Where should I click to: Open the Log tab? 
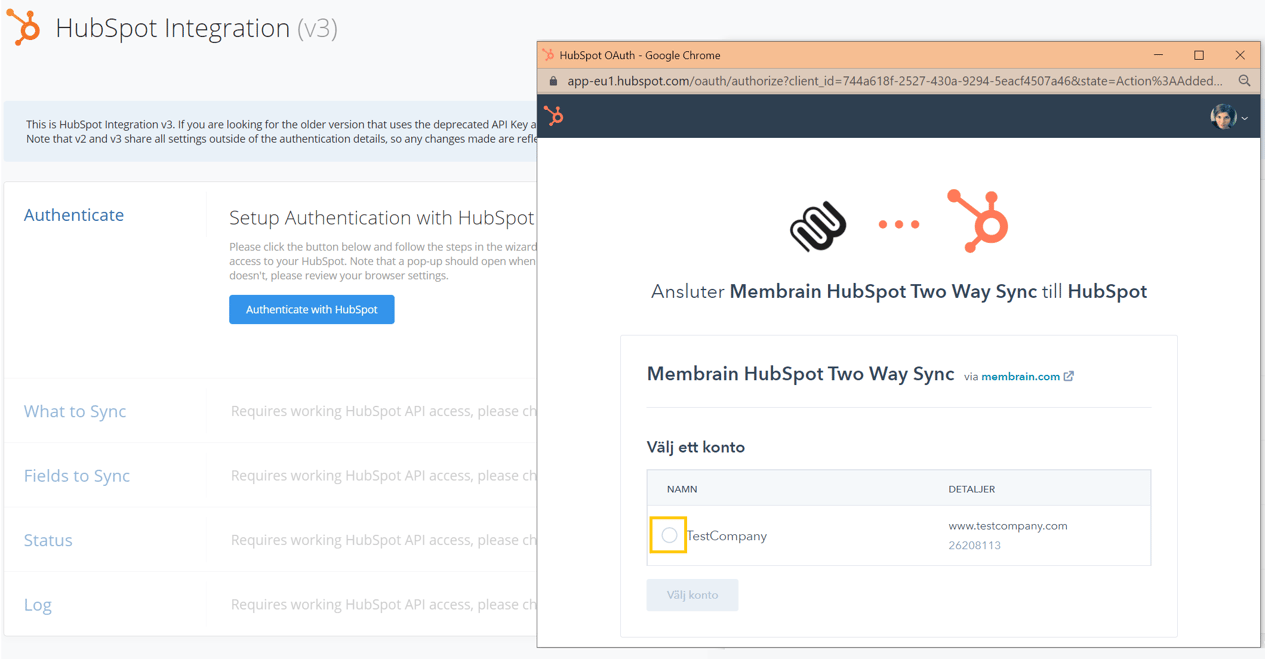38,605
